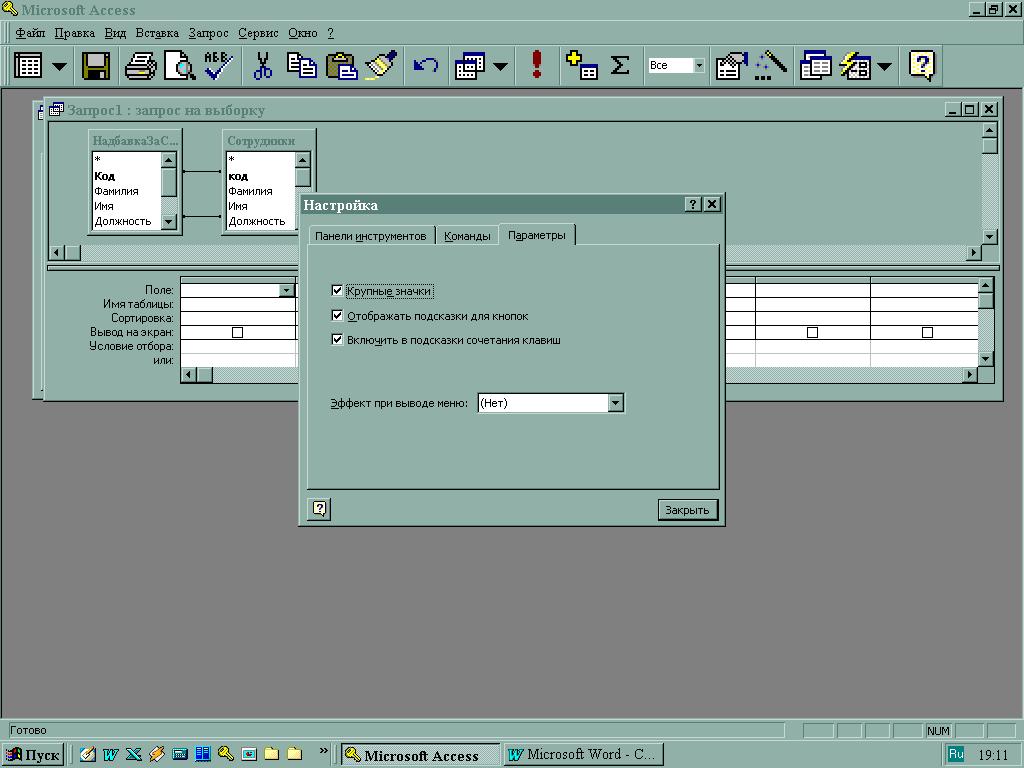Click the Cut scissors icon
The height and width of the screenshot is (768, 1024).
262,67
